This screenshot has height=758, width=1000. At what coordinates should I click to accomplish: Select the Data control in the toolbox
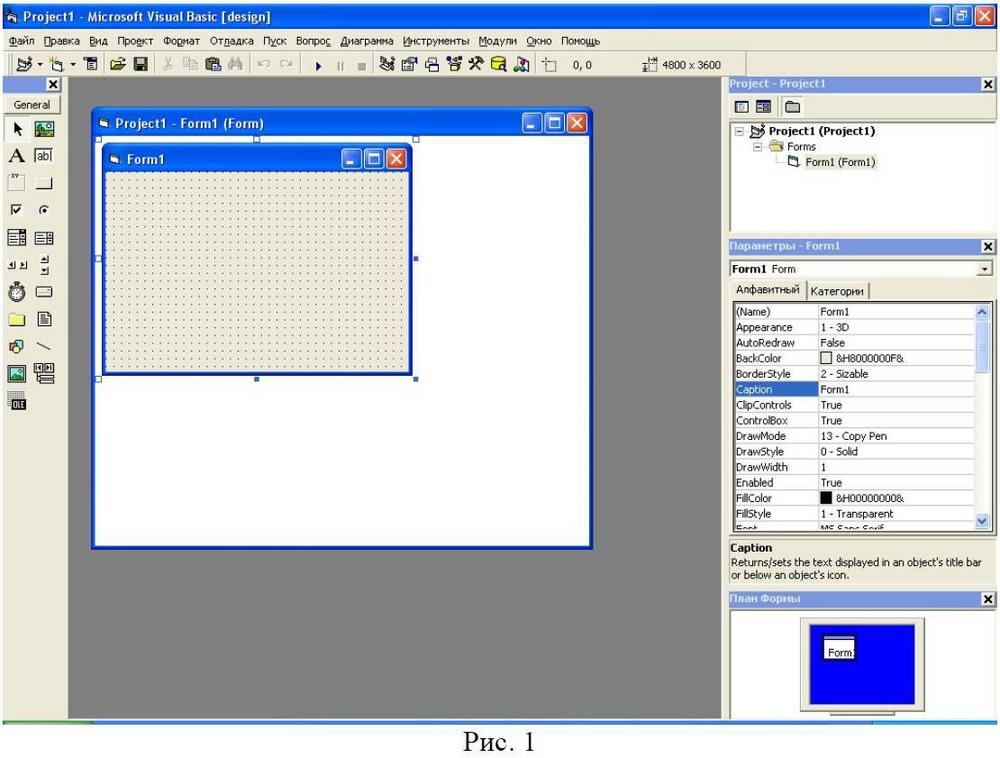pyautogui.click(x=44, y=373)
